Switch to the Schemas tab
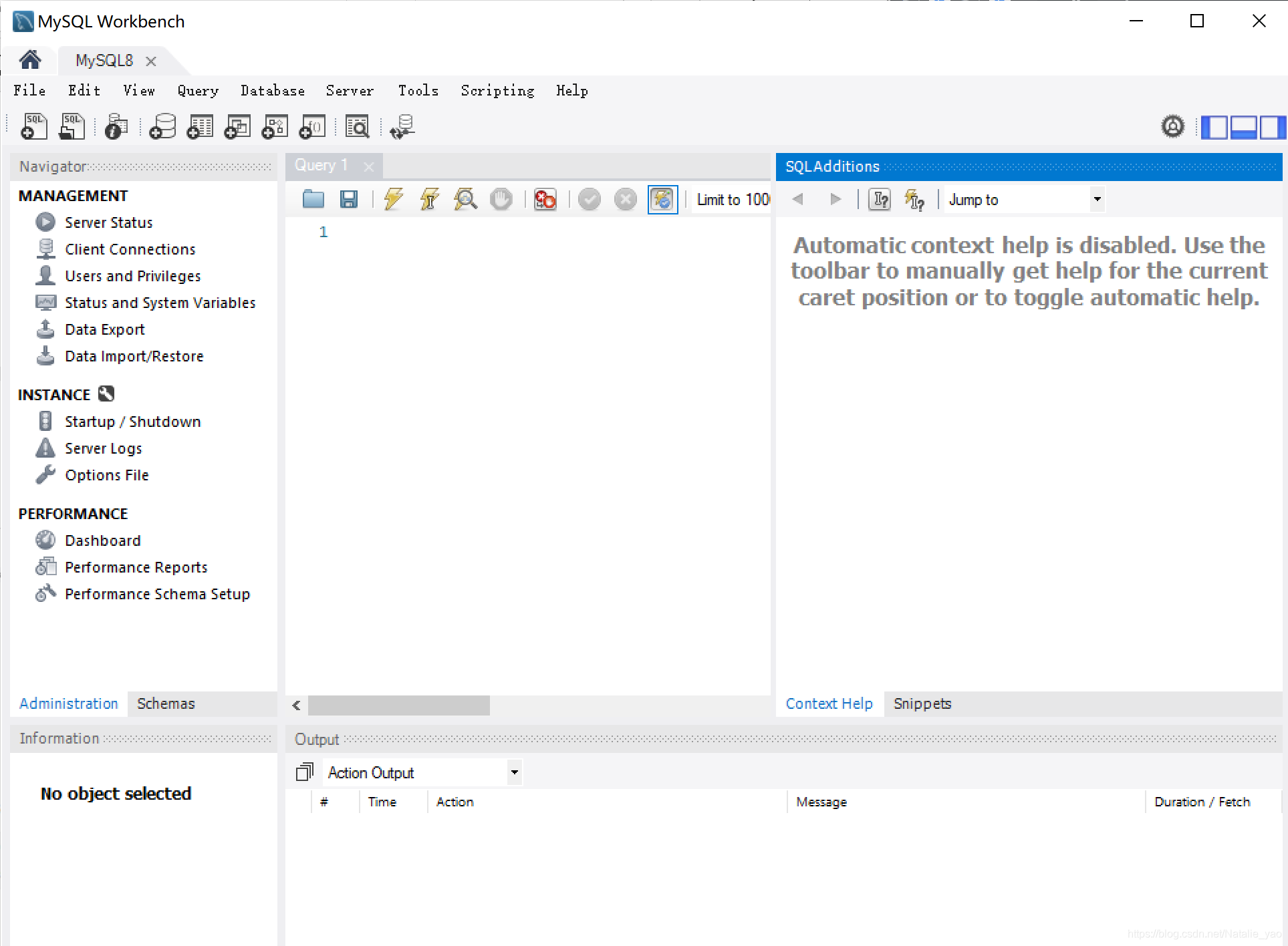This screenshot has height=946, width=1288. tap(166, 703)
